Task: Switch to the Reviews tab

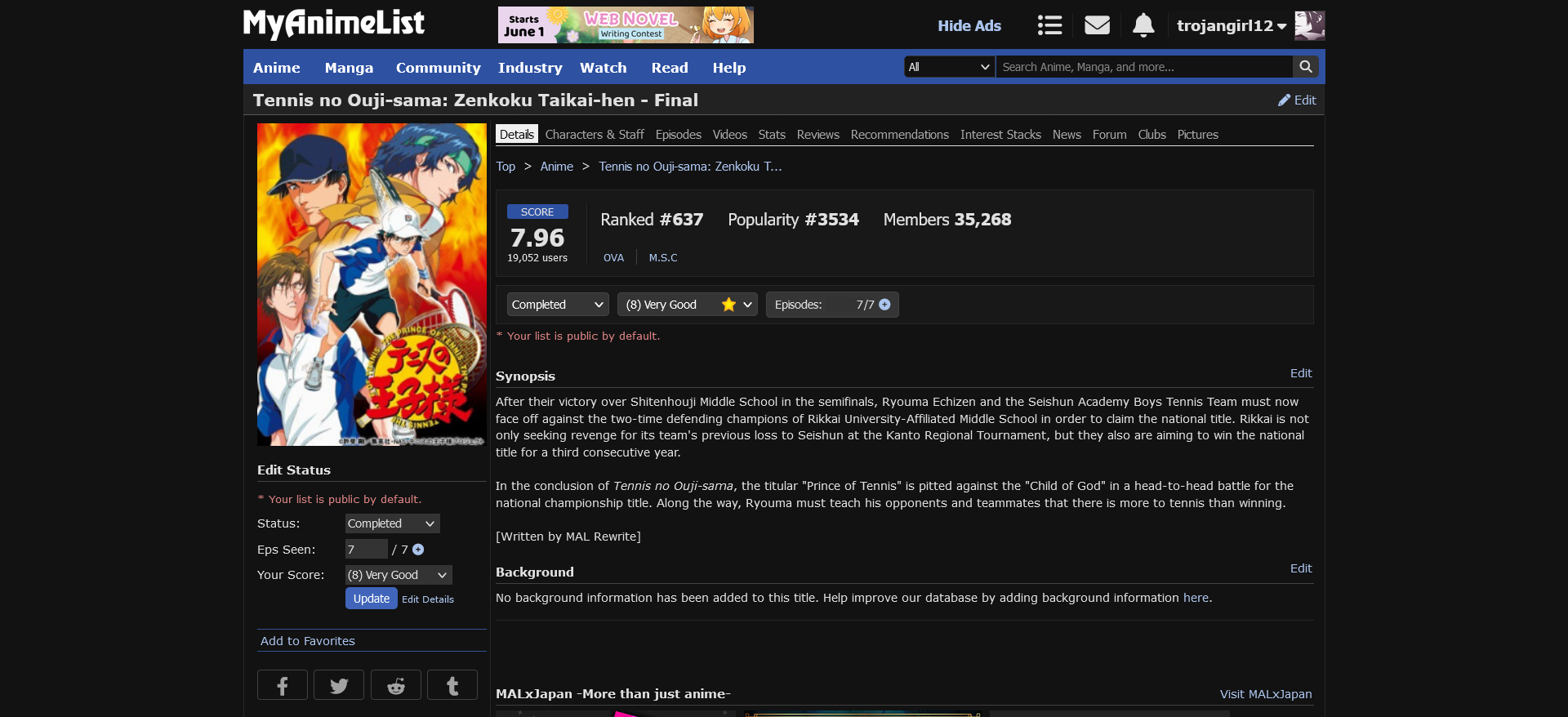Action: [818, 135]
